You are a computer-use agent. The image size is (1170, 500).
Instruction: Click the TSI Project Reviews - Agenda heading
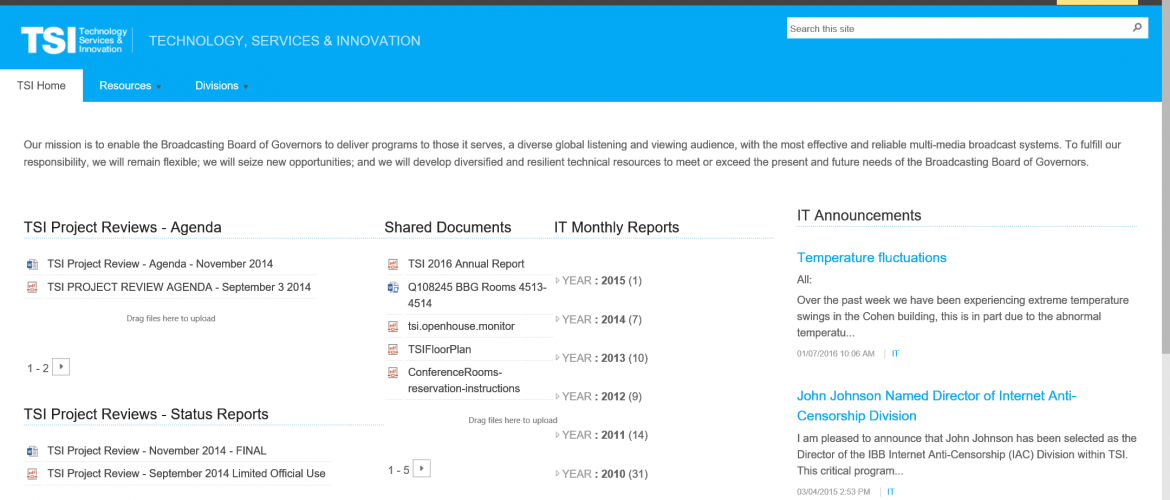coord(122,228)
